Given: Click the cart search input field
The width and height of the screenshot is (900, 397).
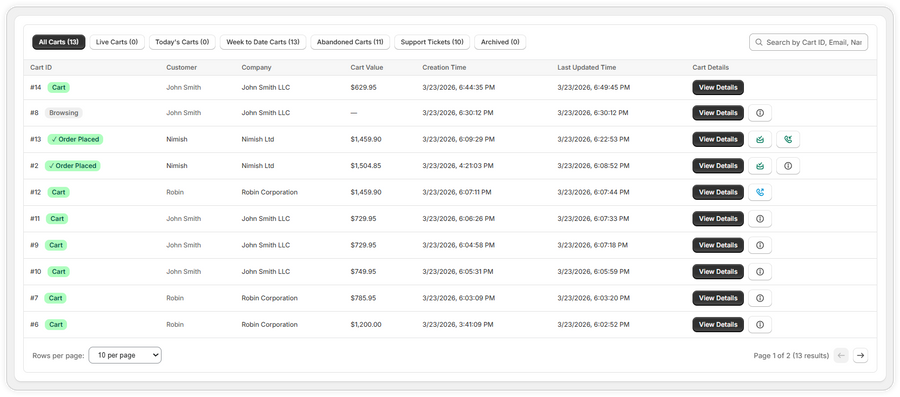Looking at the screenshot, I should click(x=808, y=42).
